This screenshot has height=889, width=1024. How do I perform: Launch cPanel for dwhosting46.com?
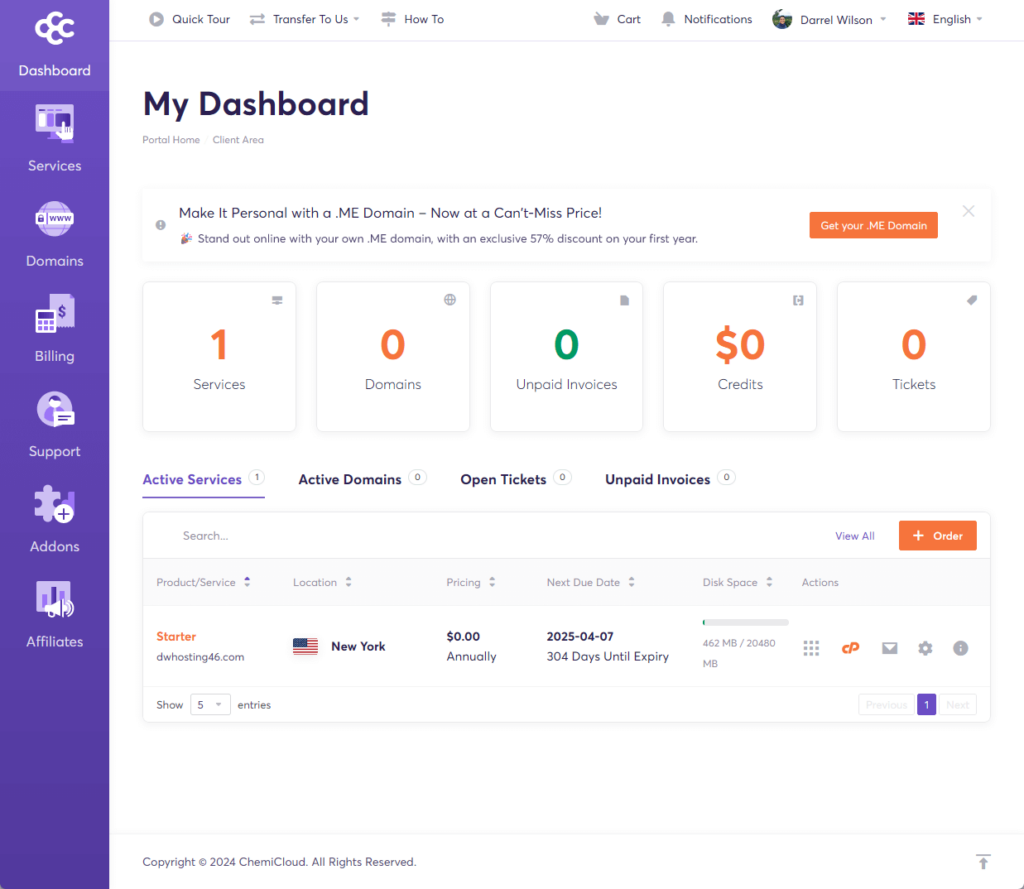pyautogui.click(x=850, y=648)
